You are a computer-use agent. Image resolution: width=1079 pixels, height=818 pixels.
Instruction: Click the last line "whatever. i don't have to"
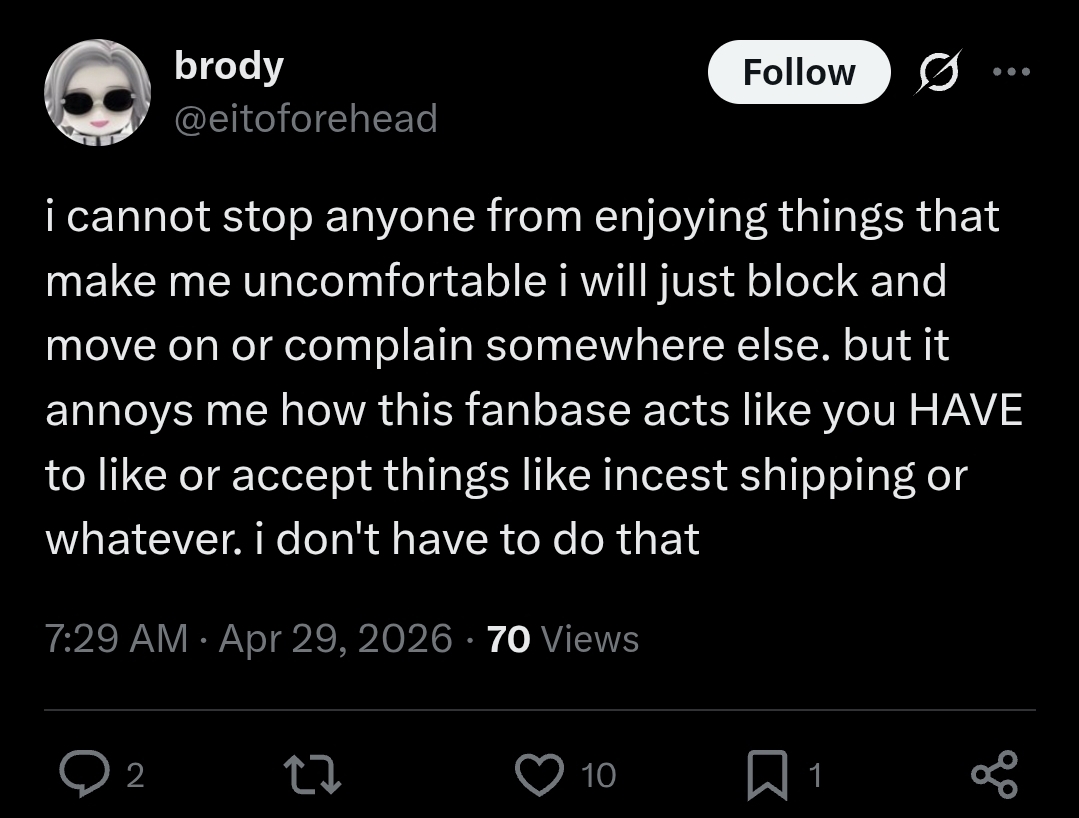click(x=372, y=540)
